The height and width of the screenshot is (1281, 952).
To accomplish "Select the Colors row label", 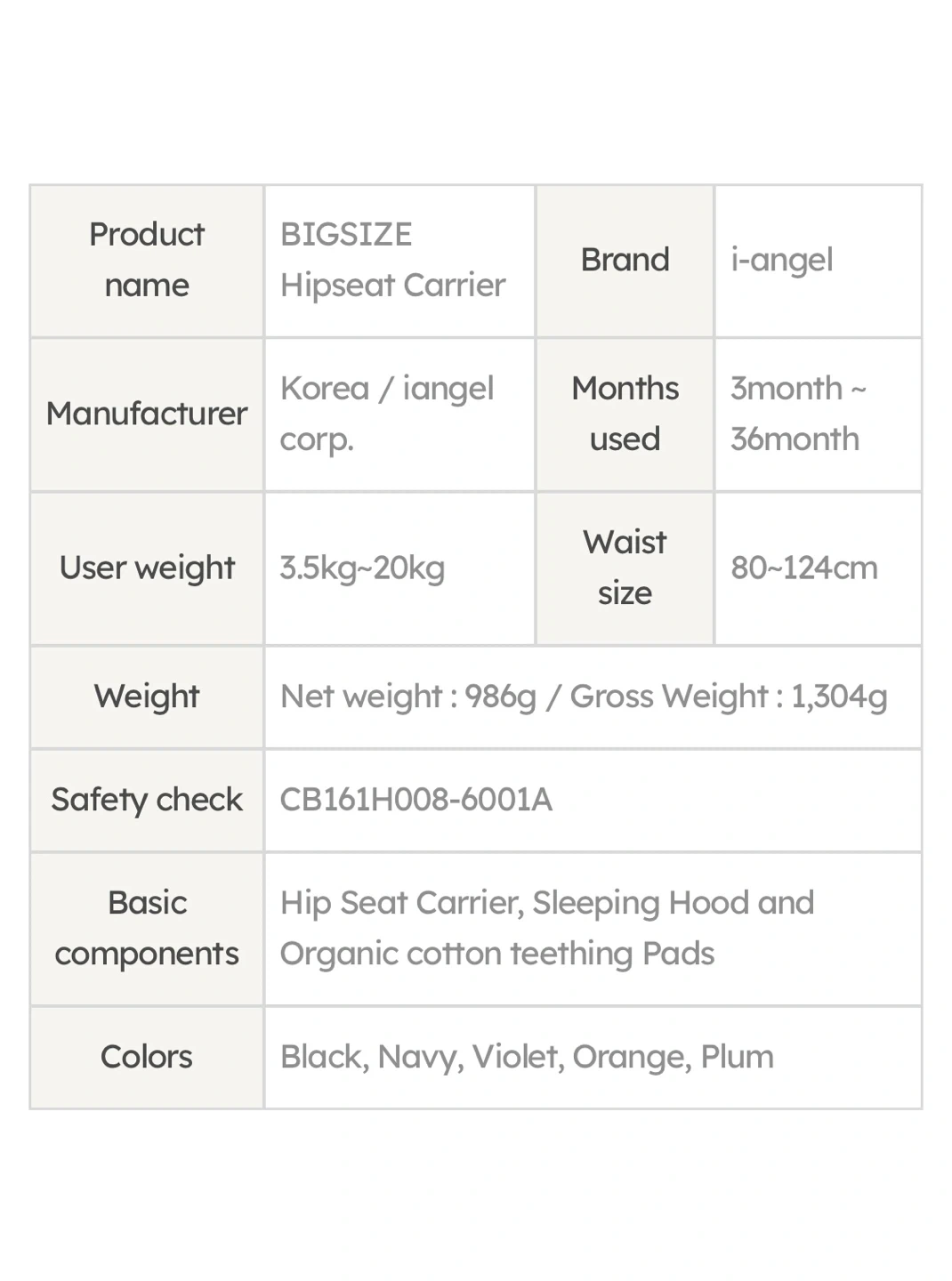I will click(x=147, y=1058).
